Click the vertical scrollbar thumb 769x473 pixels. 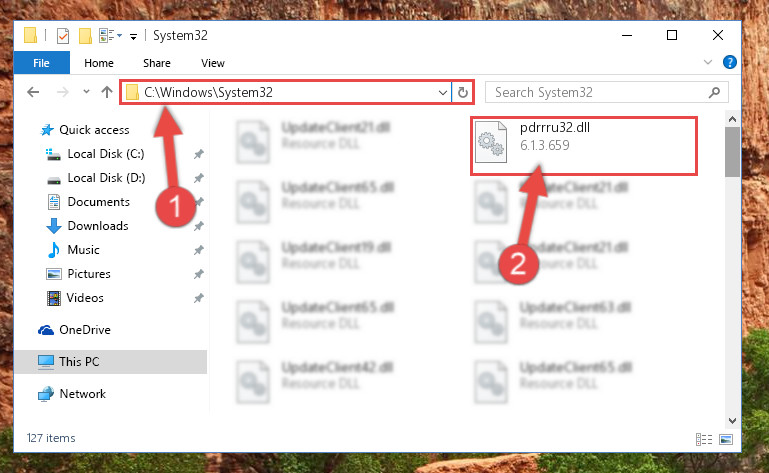pyautogui.click(x=732, y=152)
